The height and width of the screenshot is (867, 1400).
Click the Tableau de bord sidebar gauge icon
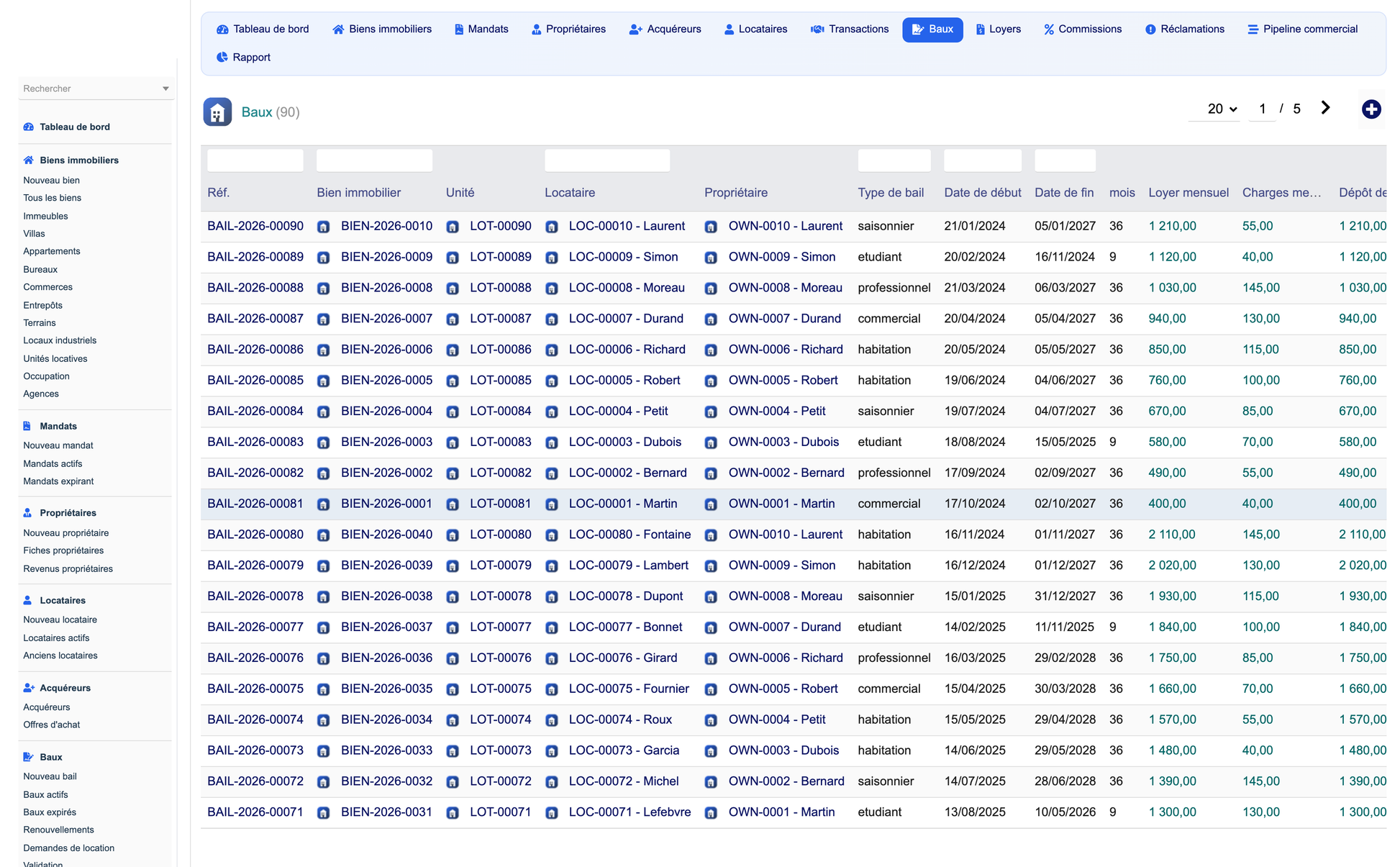[29, 127]
